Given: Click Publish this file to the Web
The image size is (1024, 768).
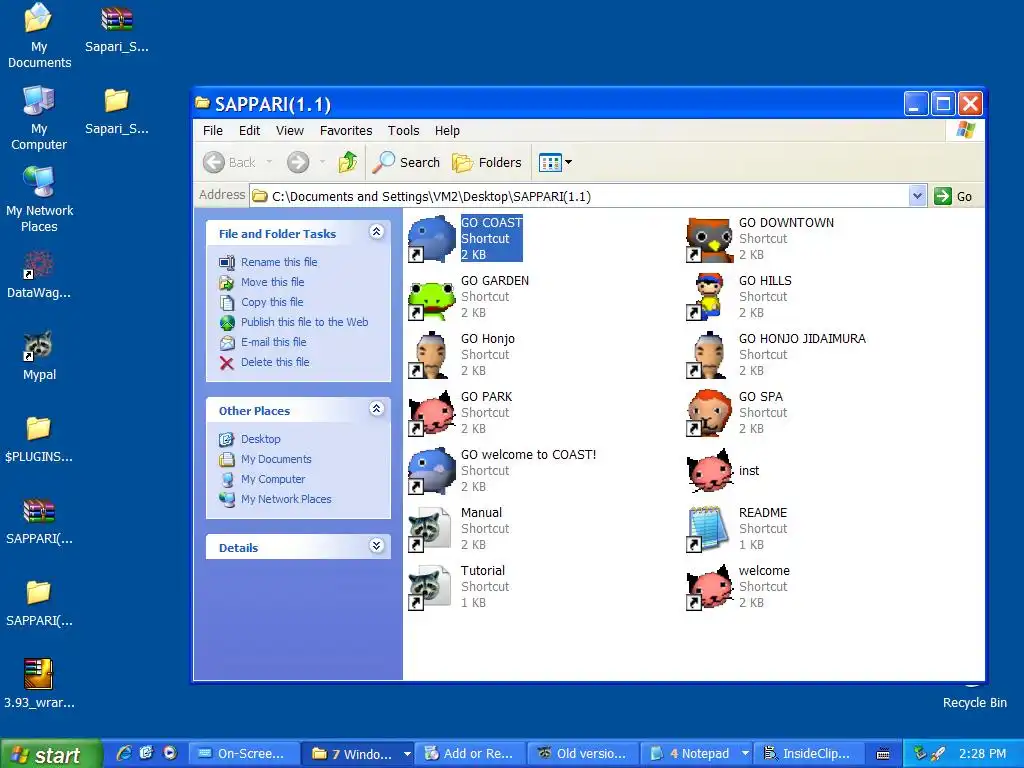Looking at the screenshot, I should click(x=304, y=322).
